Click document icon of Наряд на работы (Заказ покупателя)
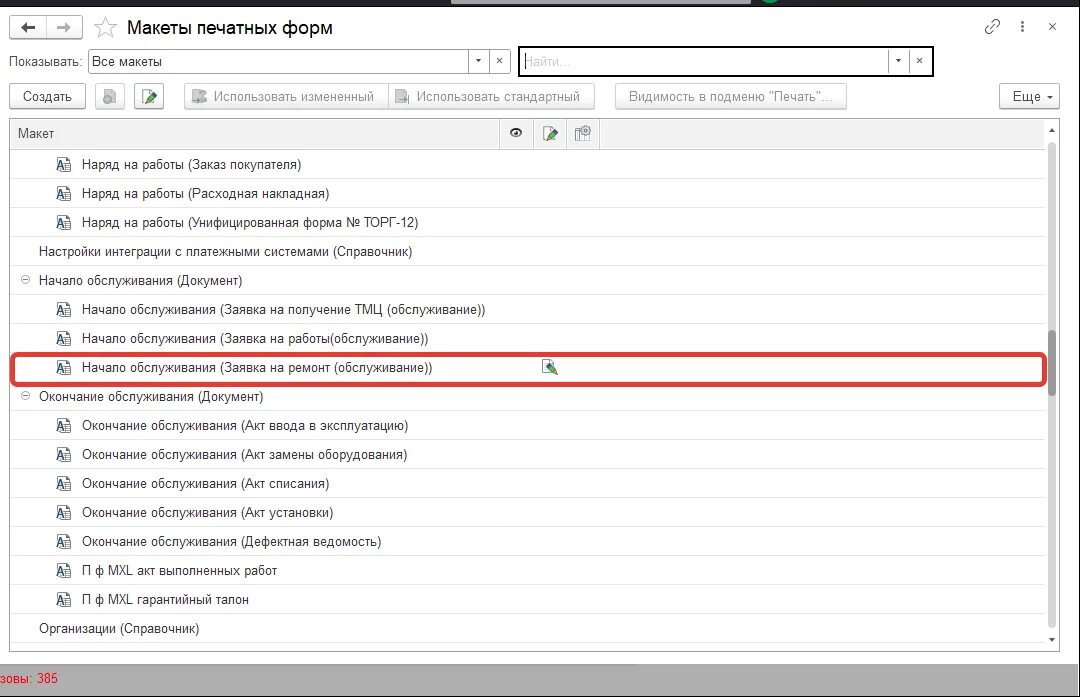1080x697 pixels. tap(63, 165)
